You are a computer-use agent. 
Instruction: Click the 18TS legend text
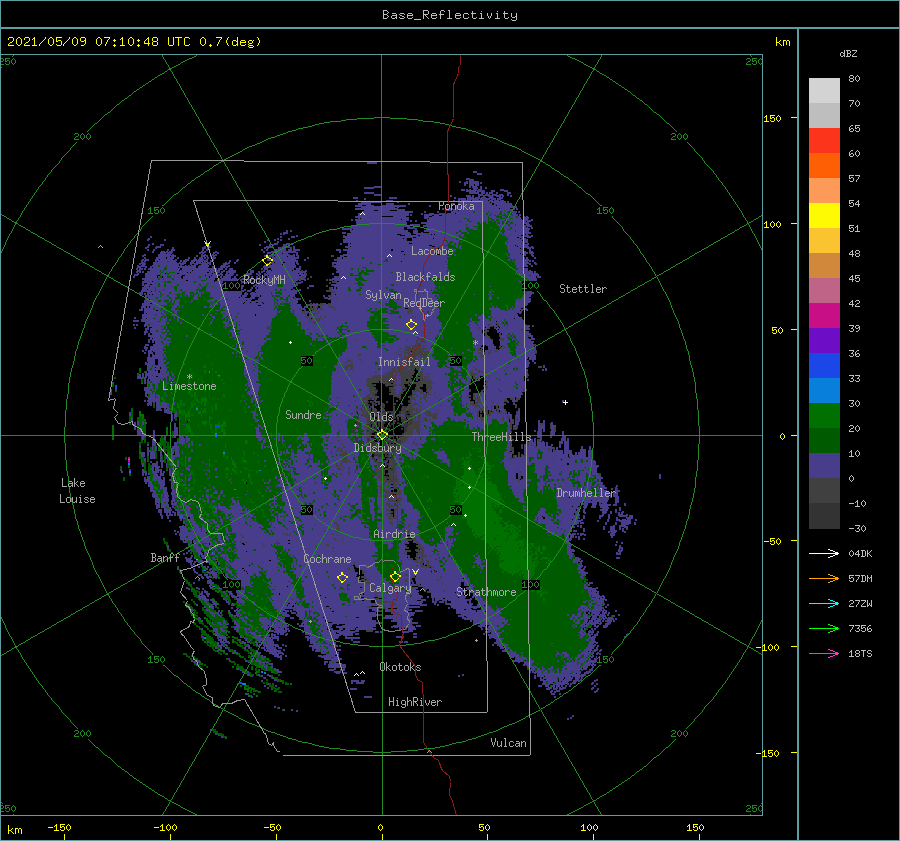point(860,653)
